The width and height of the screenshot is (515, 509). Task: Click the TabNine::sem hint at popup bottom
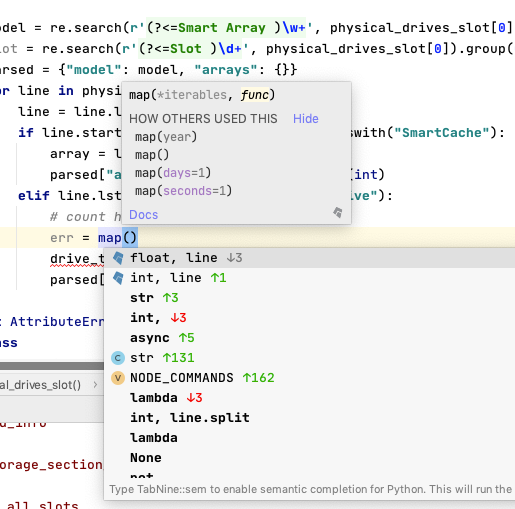(310, 489)
